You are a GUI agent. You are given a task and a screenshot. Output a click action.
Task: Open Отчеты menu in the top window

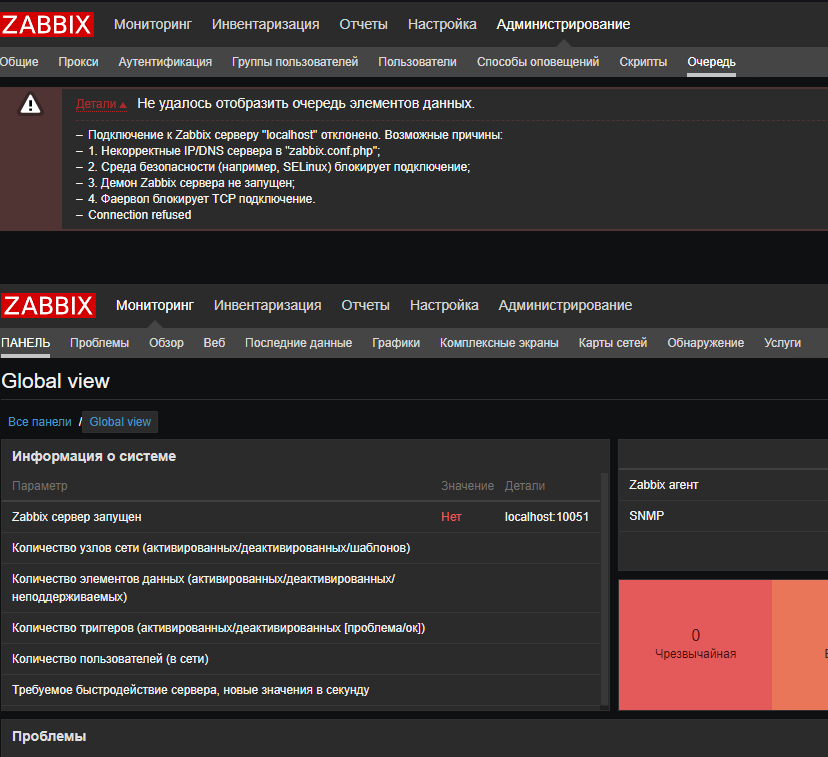[363, 24]
